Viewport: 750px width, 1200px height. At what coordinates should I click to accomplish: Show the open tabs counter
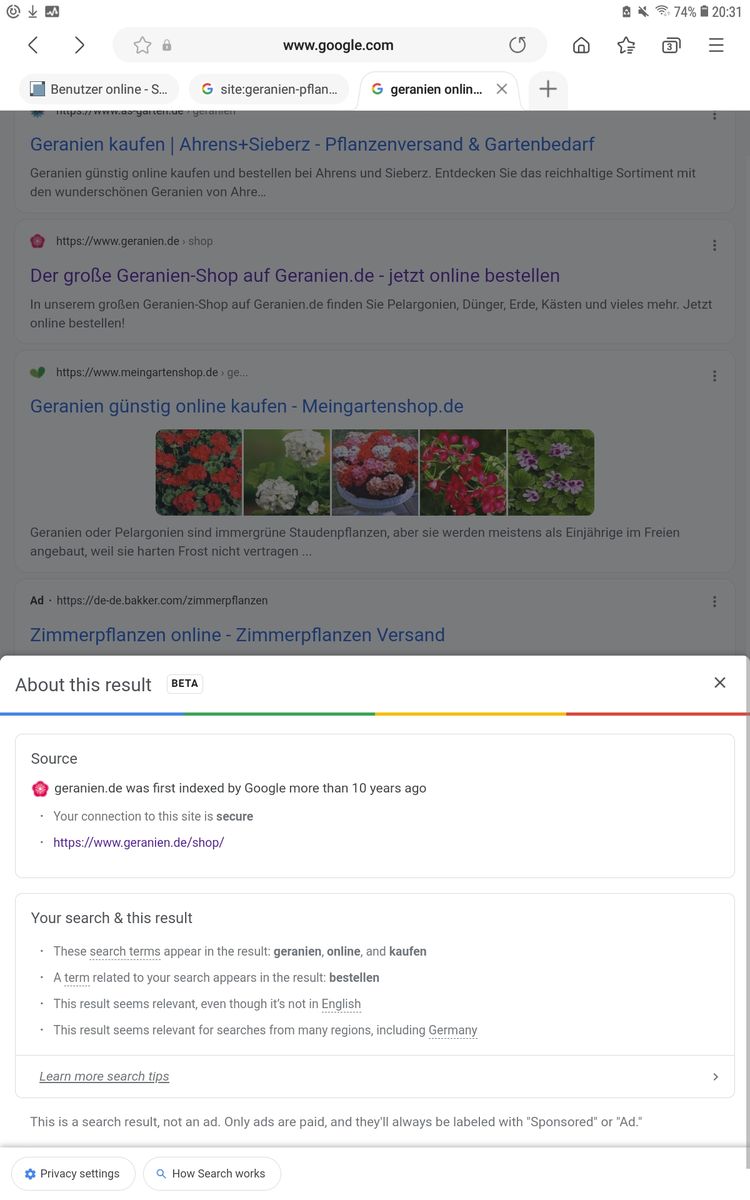click(x=671, y=45)
